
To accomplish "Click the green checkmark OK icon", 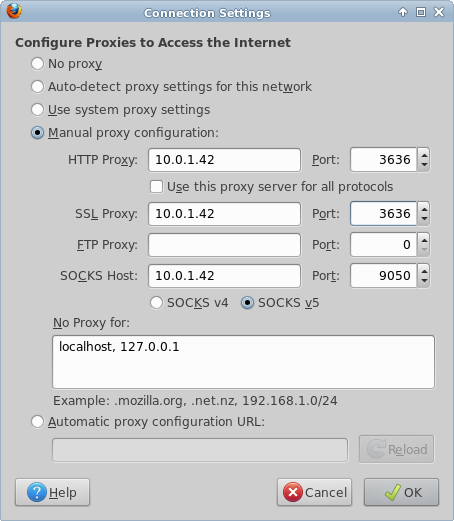I will tap(393, 492).
